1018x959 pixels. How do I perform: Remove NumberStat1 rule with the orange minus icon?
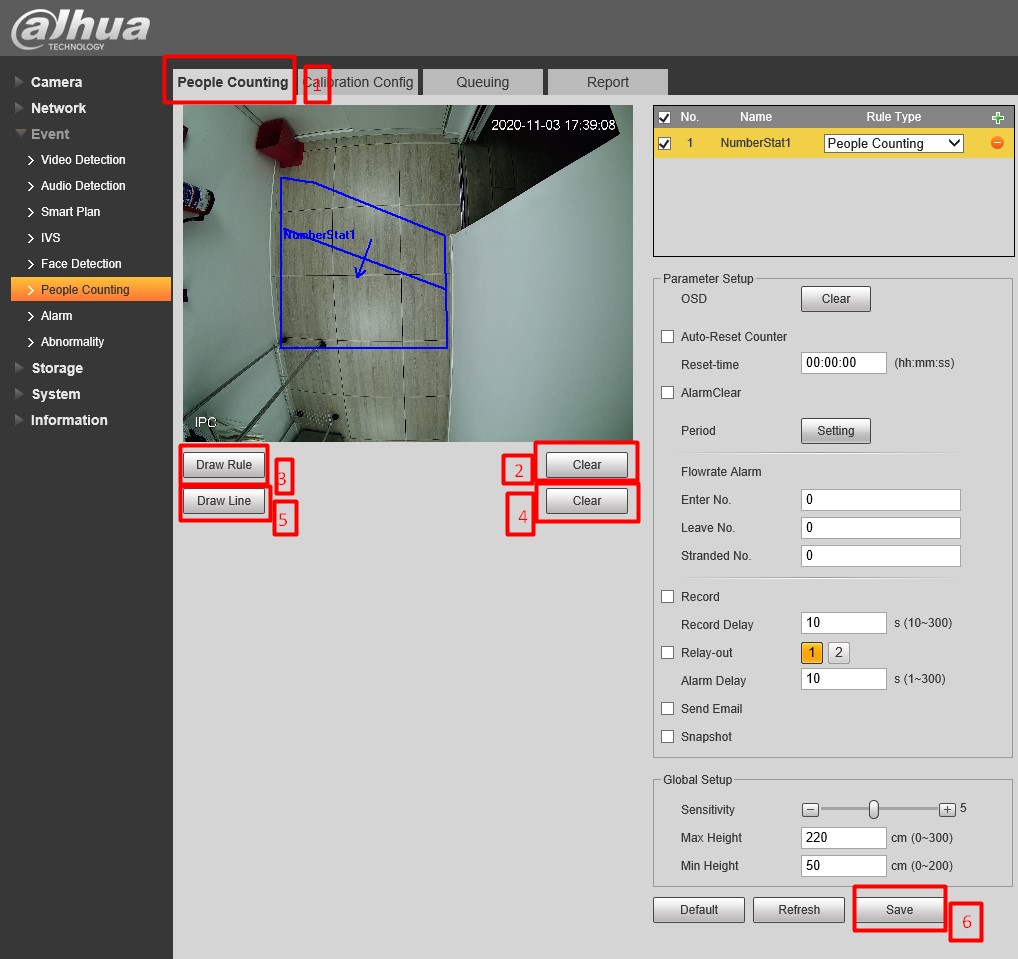pyautogui.click(x=997, y=143)
